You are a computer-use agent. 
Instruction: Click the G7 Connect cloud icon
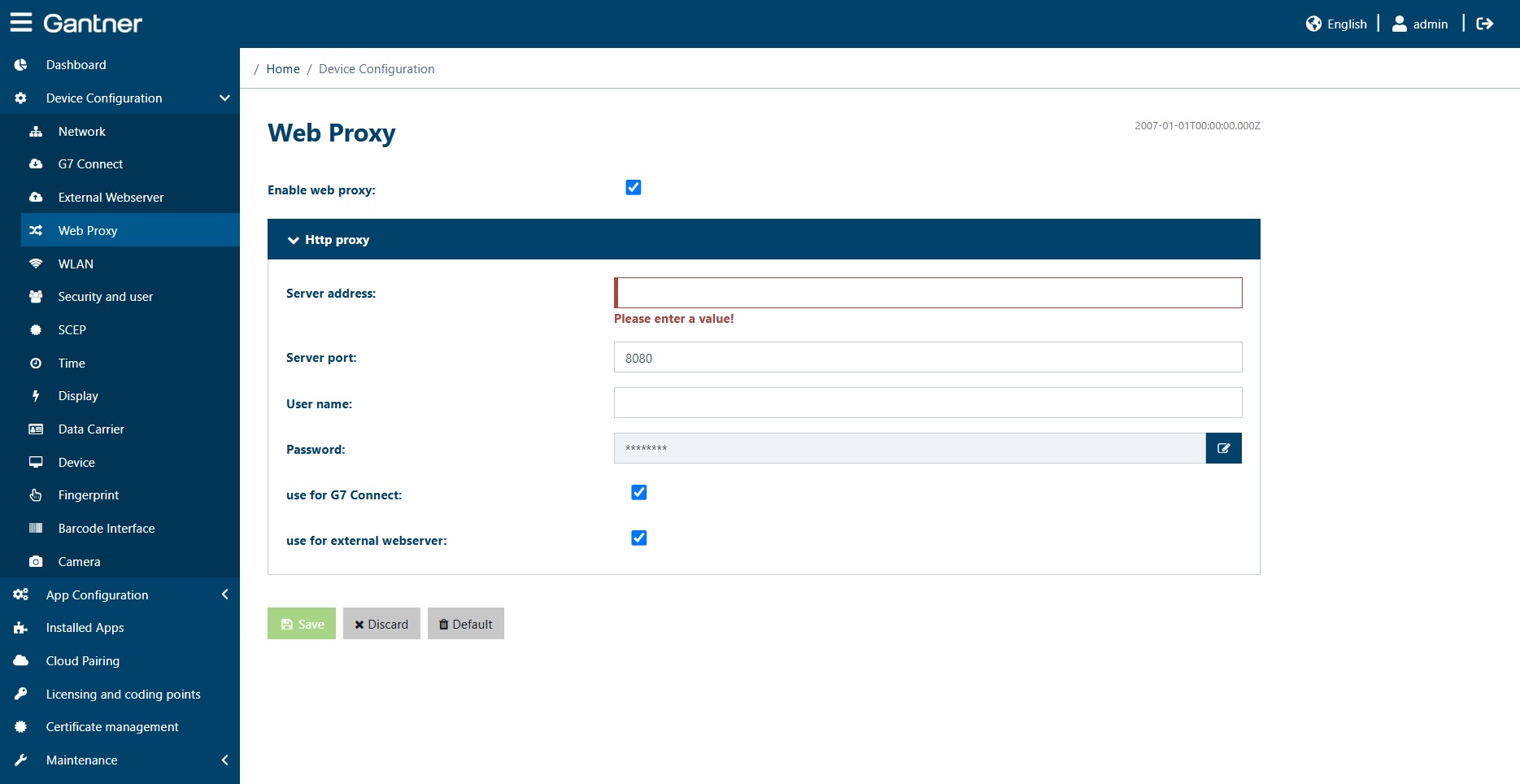(x=36, y=164)
